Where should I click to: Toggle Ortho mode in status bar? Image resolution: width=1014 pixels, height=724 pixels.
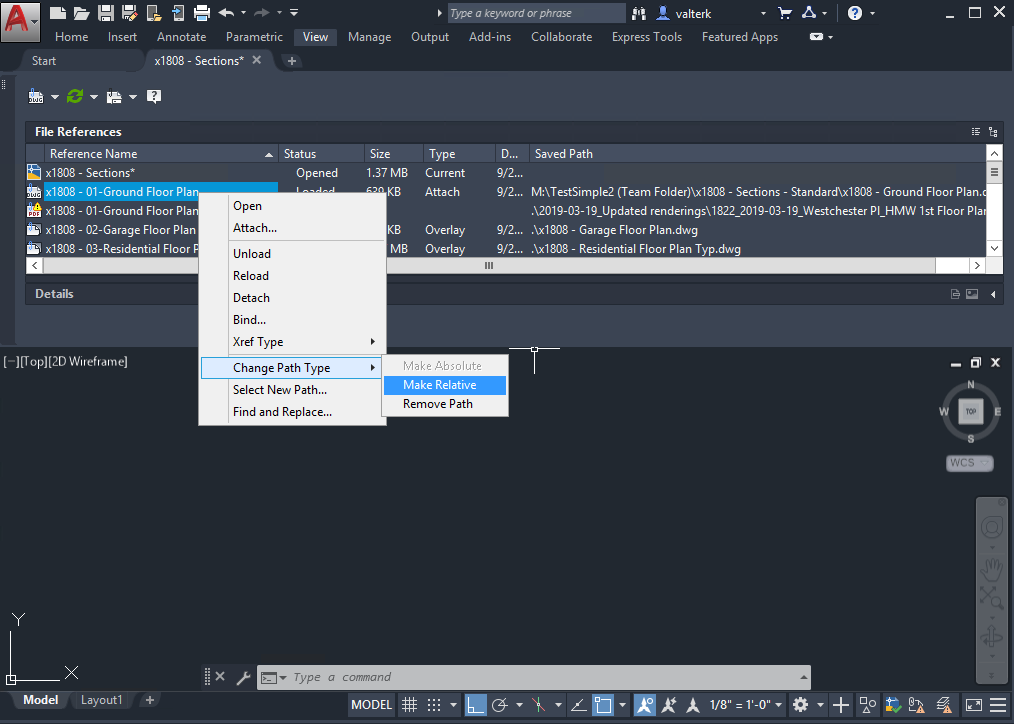475,705
